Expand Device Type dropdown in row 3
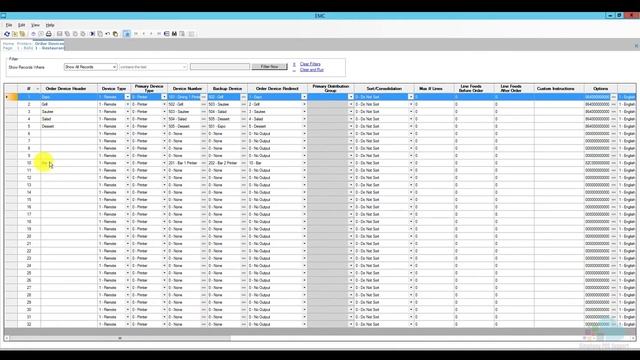The image size is (640, 360). (127, 111)
